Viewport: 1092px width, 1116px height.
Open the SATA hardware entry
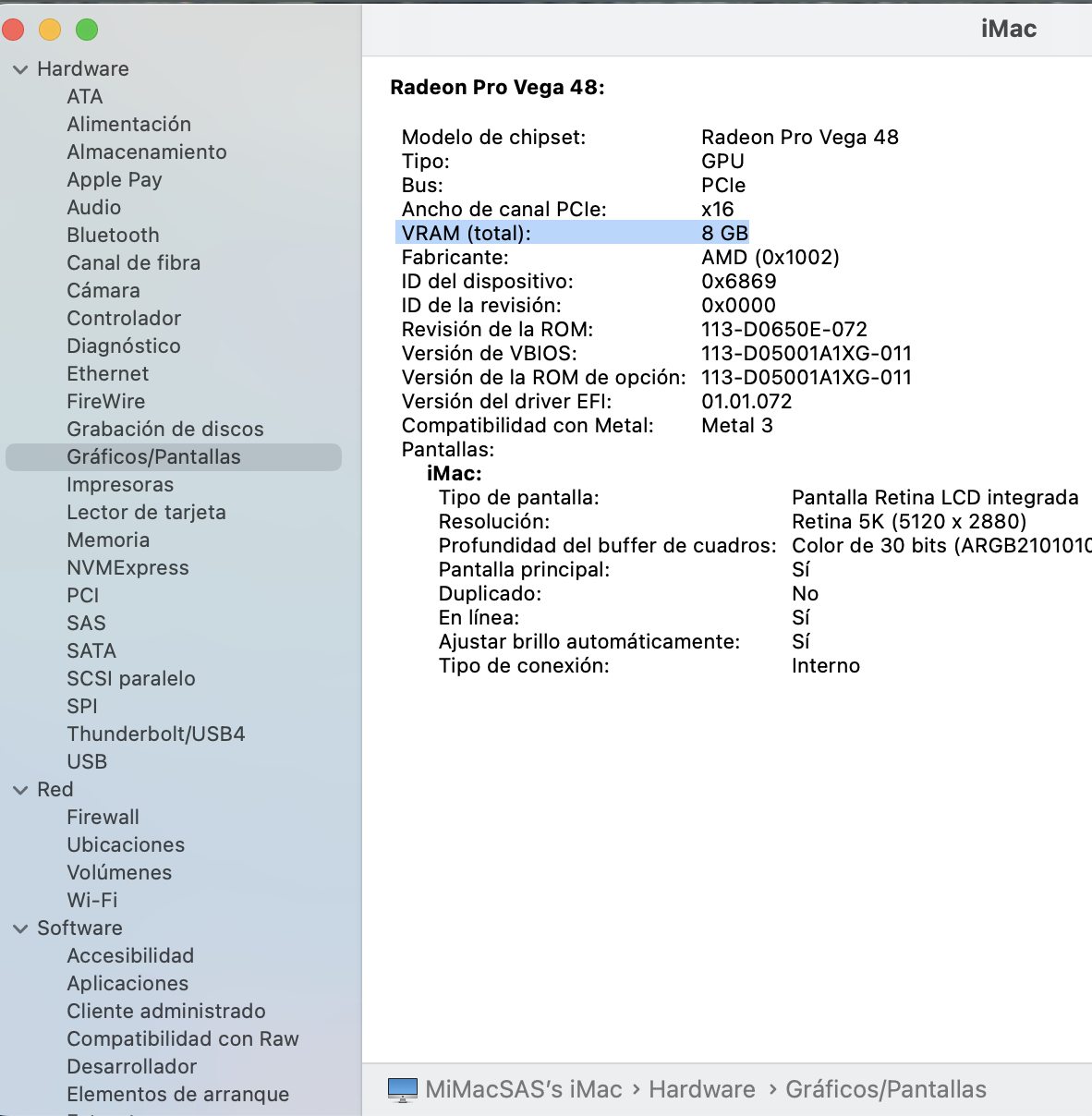point(91,650)
